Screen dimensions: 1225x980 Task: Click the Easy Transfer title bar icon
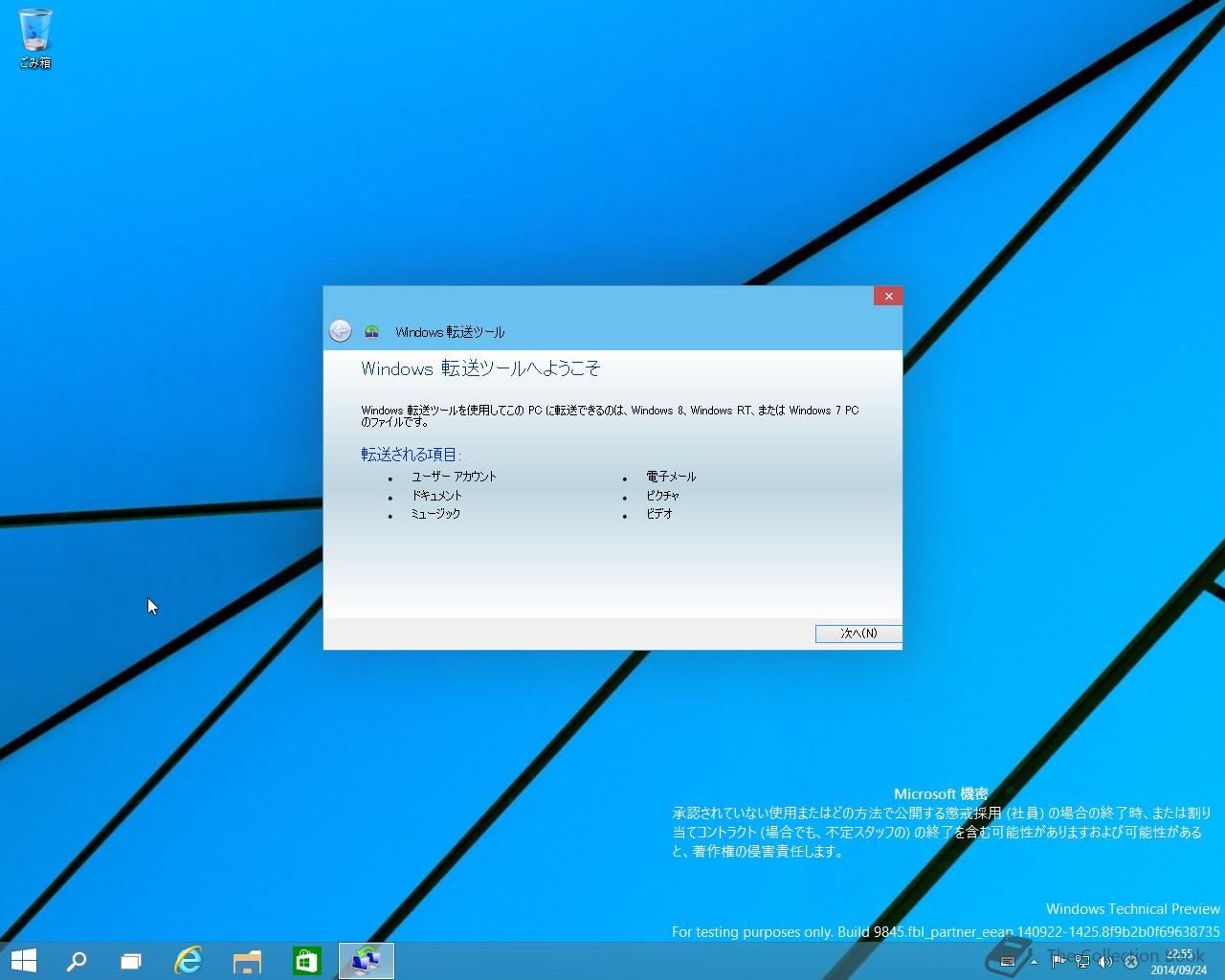tap(372, 332)
